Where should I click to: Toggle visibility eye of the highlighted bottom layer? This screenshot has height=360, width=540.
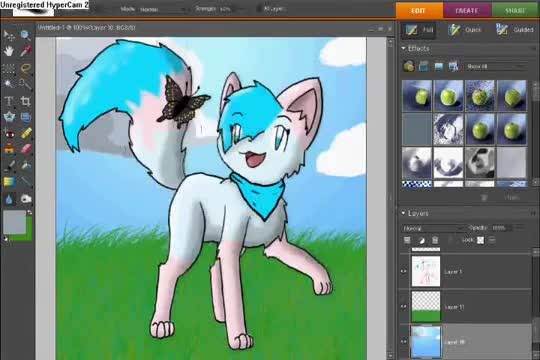coord(404,342)
